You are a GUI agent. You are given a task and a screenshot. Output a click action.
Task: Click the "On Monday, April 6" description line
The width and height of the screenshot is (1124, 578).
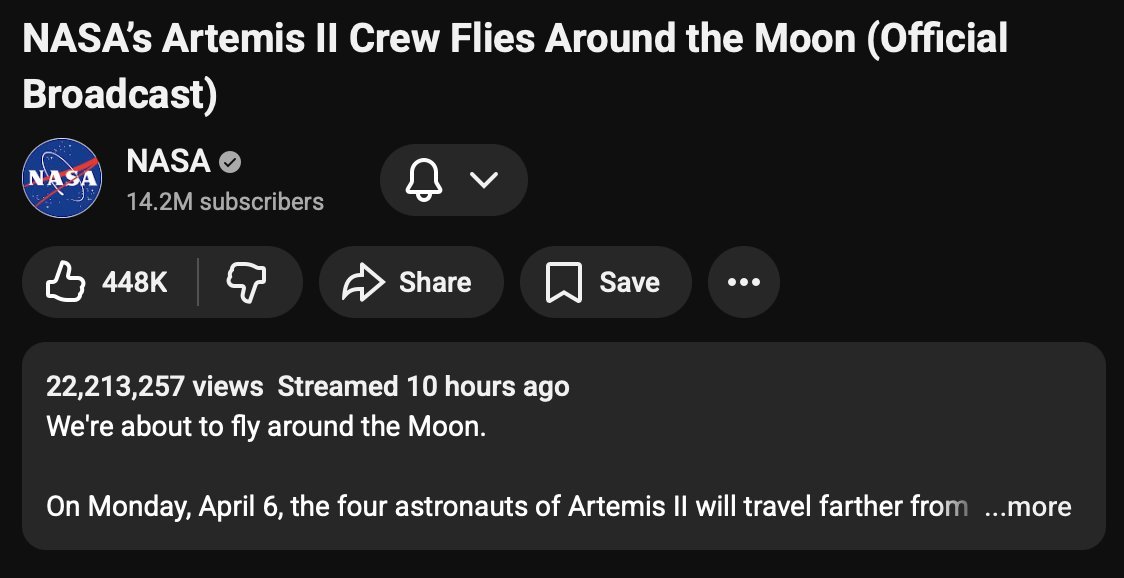click(506, 507)
